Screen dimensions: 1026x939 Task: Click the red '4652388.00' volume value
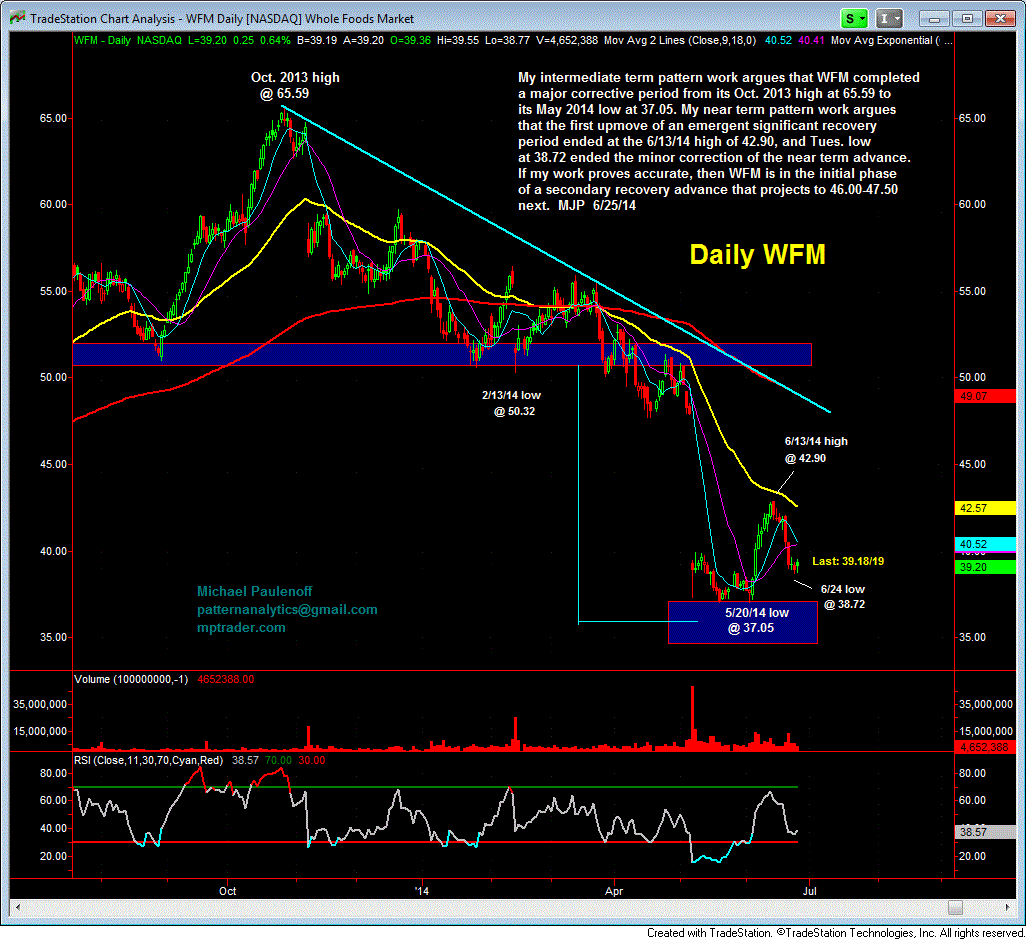[226, 679]
